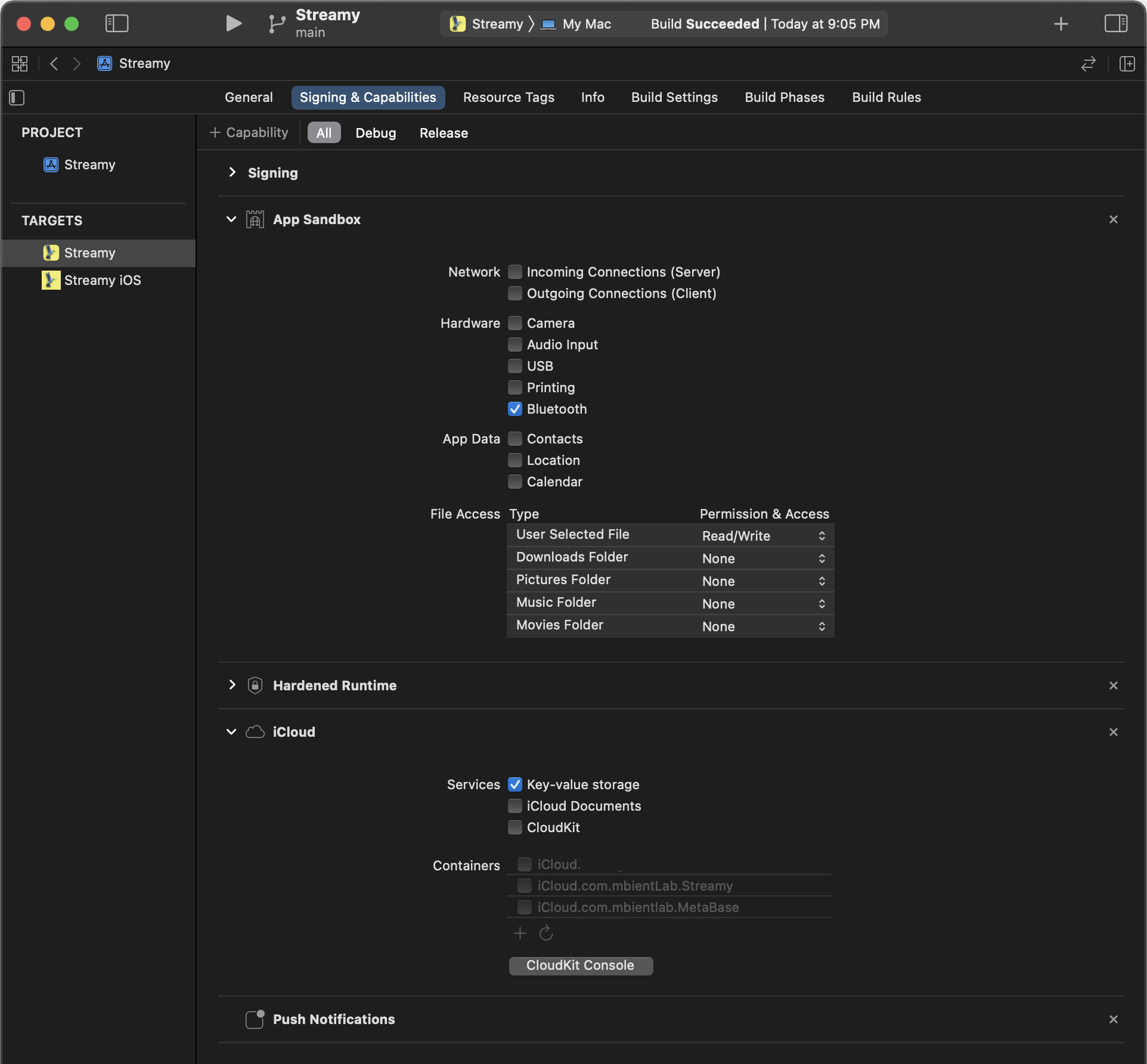Run the app with the play button
1147x1064 pixels.
click(x=234, y=23)
